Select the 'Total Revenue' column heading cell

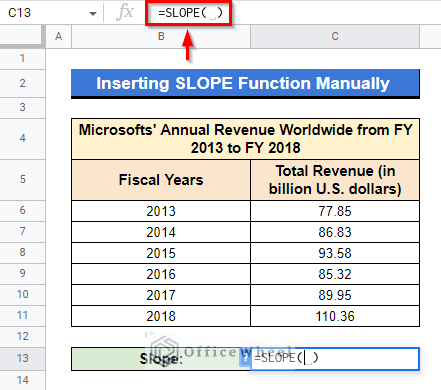(x=335, y=180)
